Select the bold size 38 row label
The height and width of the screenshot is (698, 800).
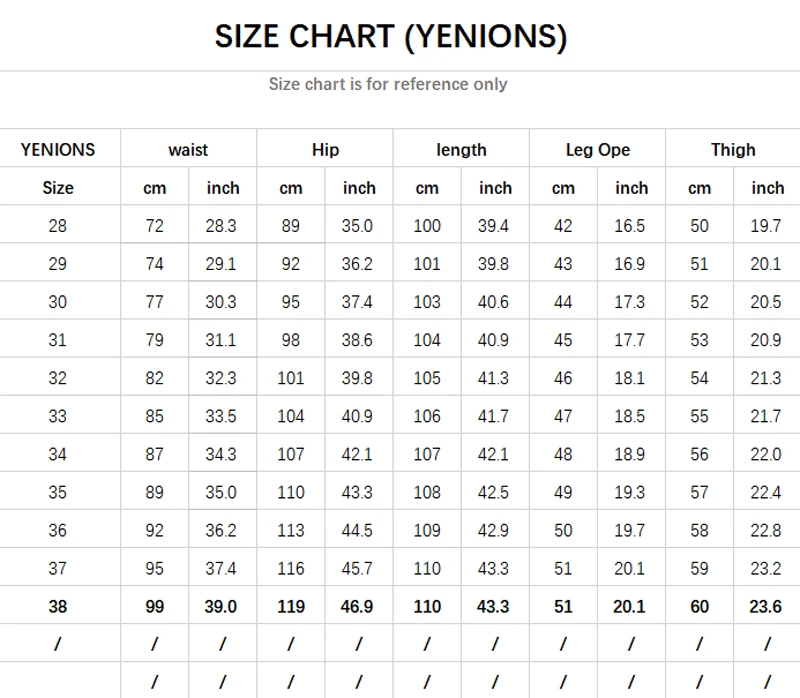pyautogui.click(x=58, y=606)
